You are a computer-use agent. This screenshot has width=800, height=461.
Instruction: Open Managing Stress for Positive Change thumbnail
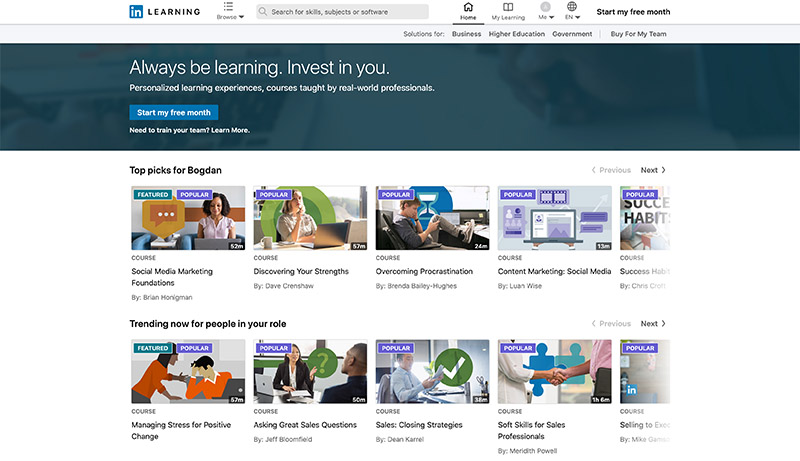point(188,371)
